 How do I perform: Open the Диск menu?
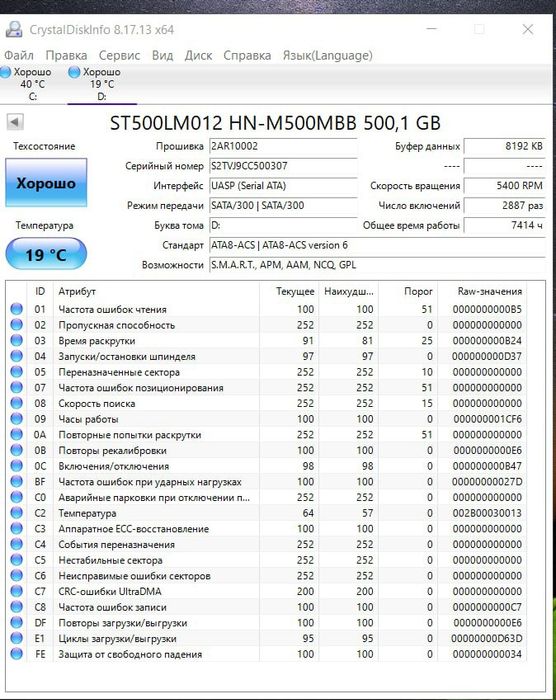pos(198,55)
